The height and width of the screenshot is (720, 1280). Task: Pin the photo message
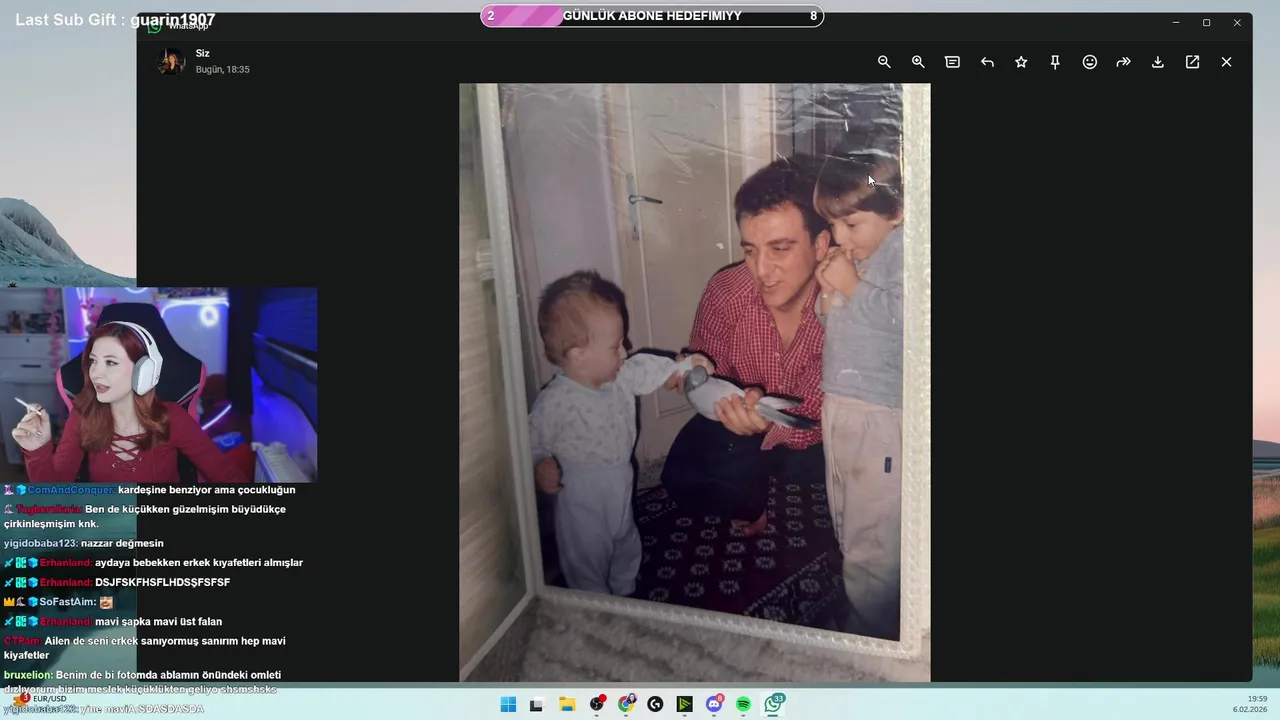(x=1055, y=62)
